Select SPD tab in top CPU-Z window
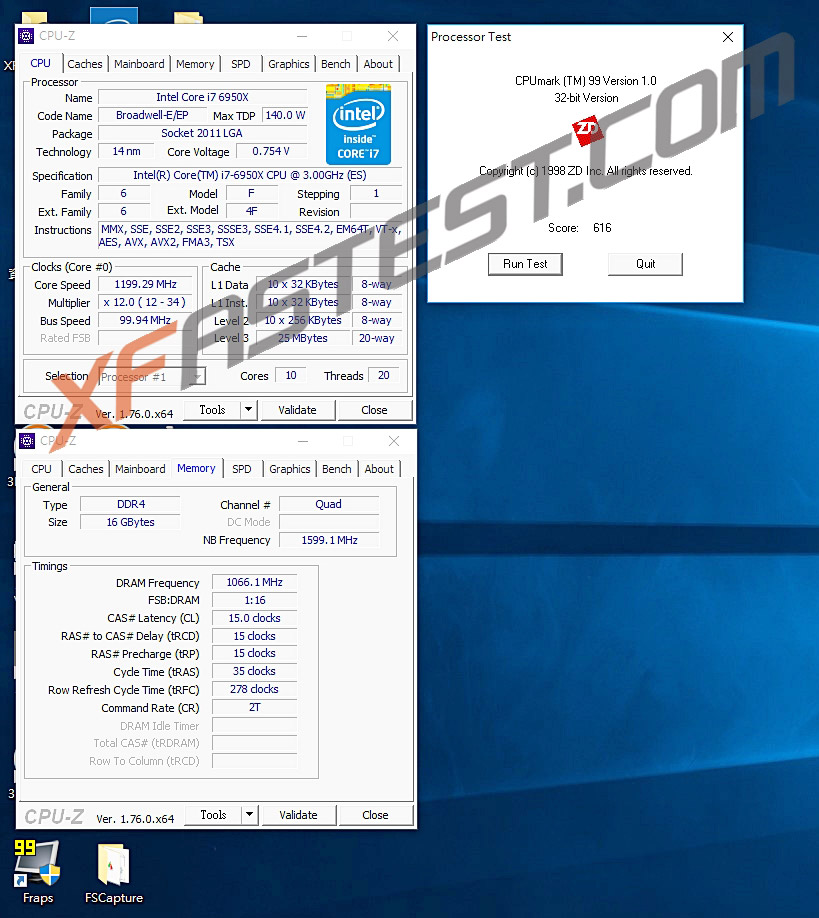Viewport: 819px width, 918px height. [241, 64]
